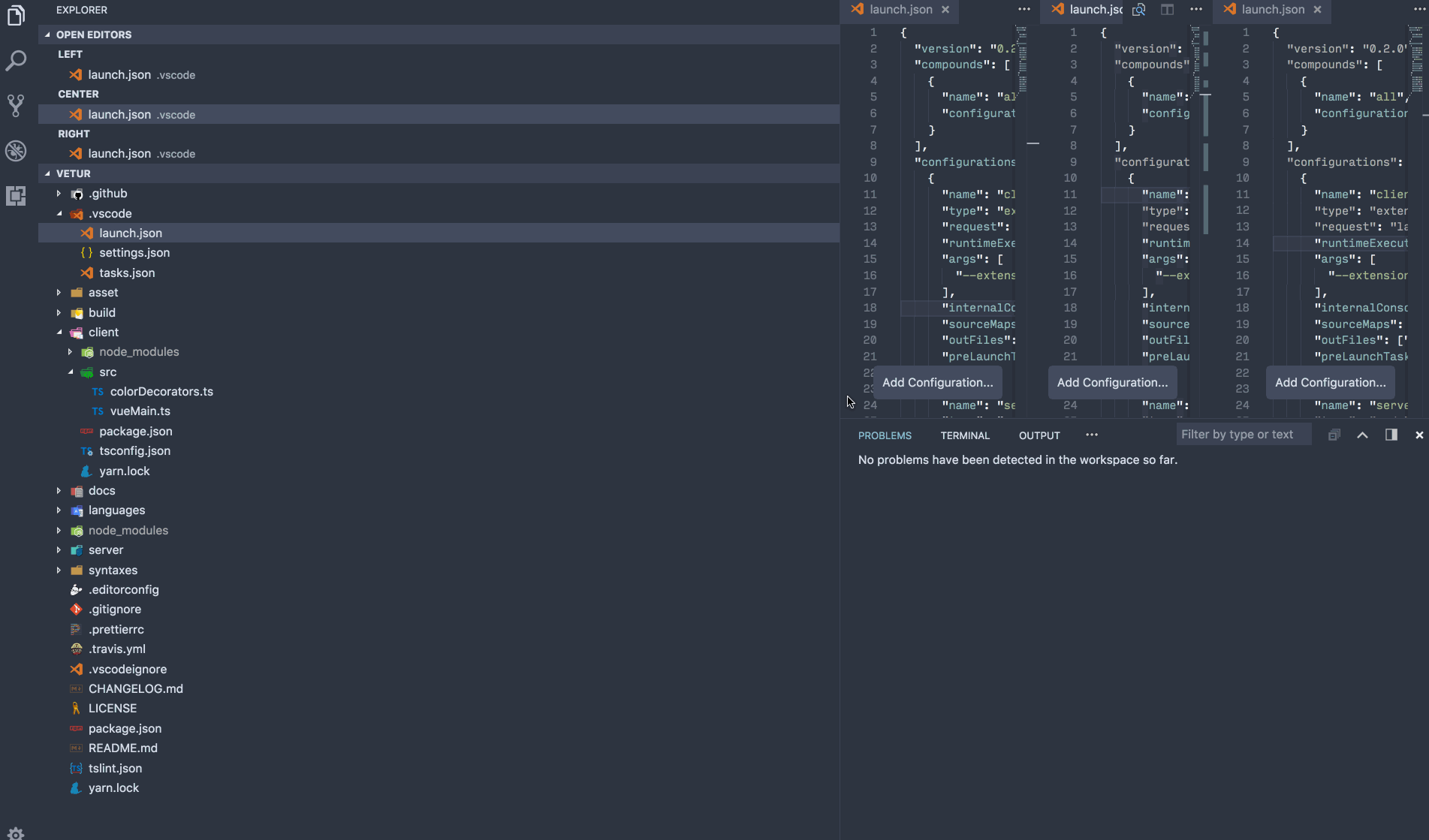
Task: Open CHANGELOG.md in the file tree
Action: click(439, 689)
